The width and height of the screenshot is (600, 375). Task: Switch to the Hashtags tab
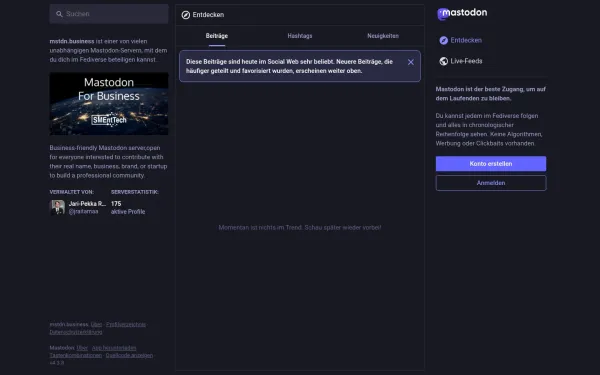300,36
